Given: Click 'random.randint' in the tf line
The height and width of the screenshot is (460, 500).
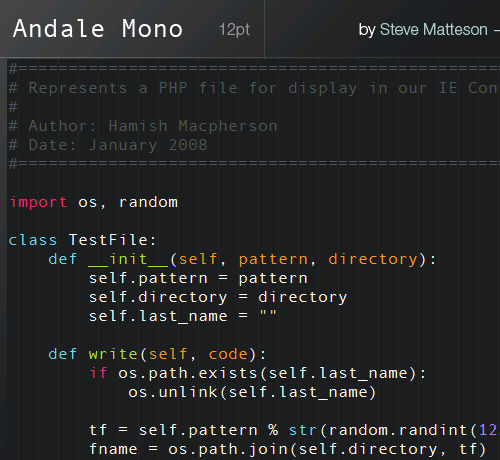Looking at the screenshot, I should click(x=398, y=430).
